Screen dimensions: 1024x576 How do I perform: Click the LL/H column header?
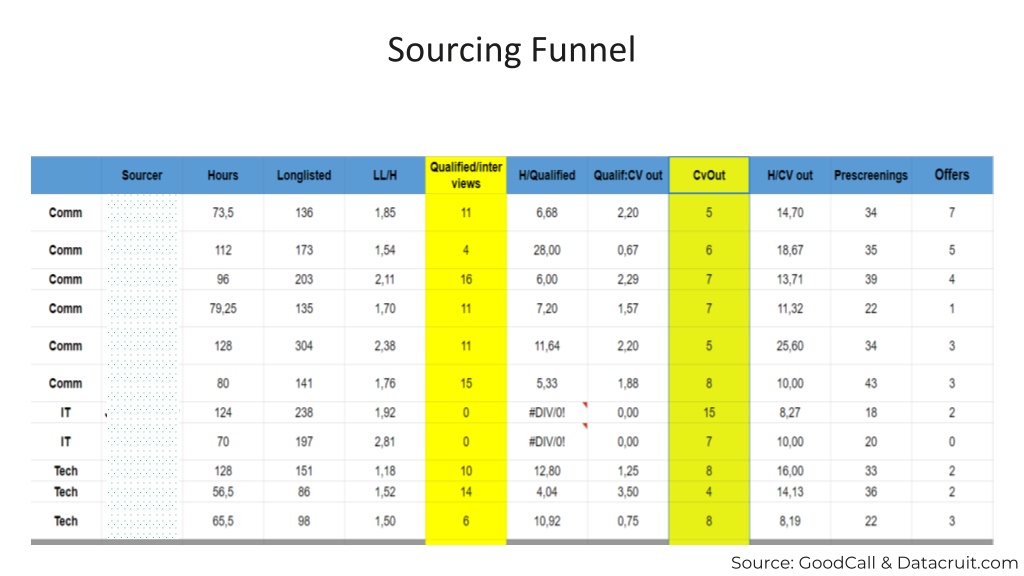click(385, 175)
